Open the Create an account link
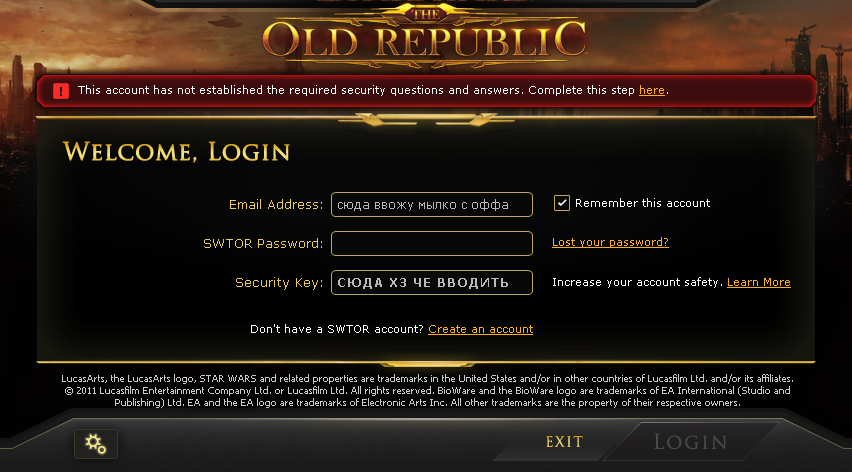This screenshot has width=852, height=472. click(x=480, y=329)
